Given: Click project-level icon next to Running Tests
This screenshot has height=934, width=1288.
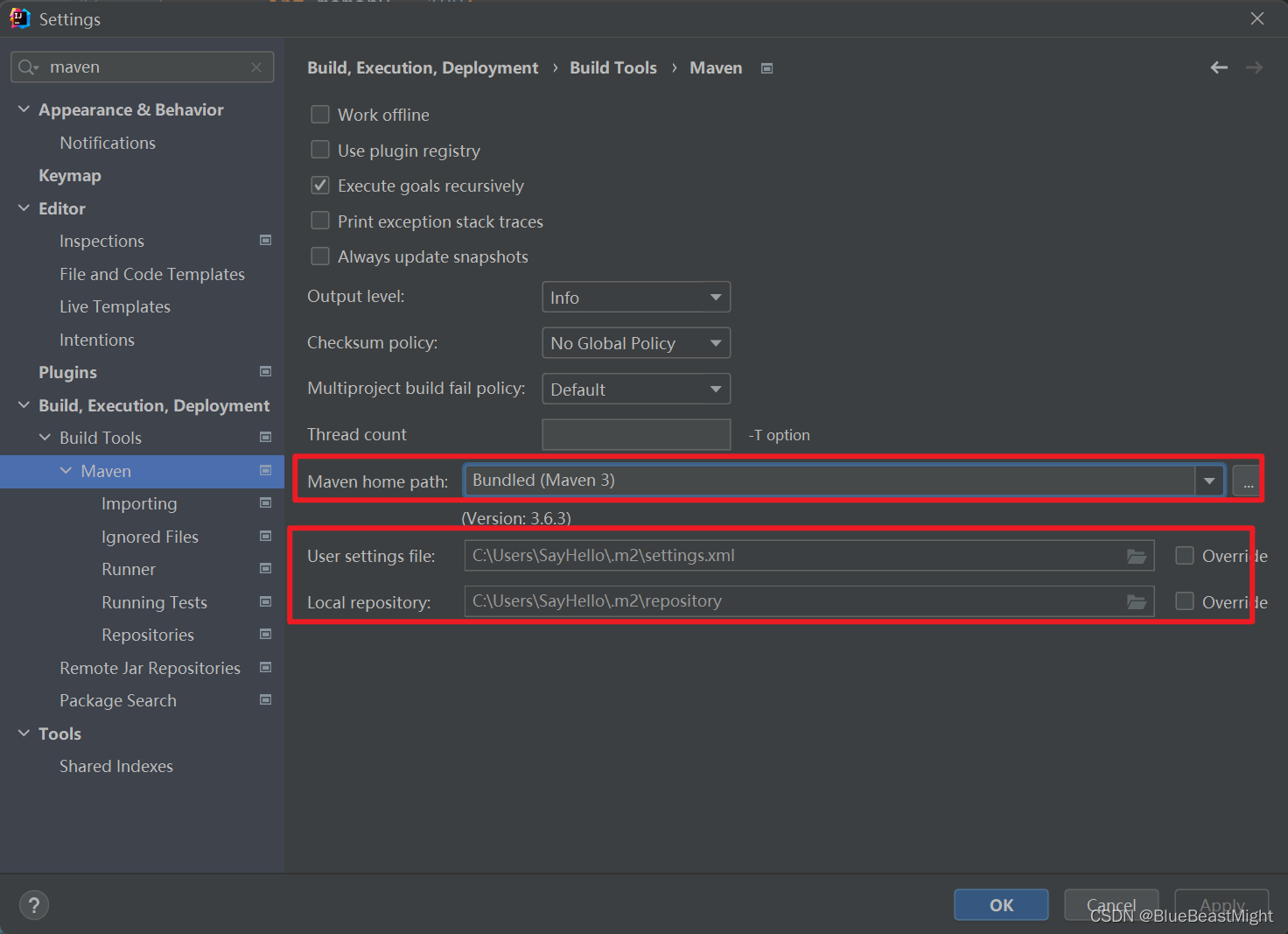Looking at the screenshot, I should (266, 601).
